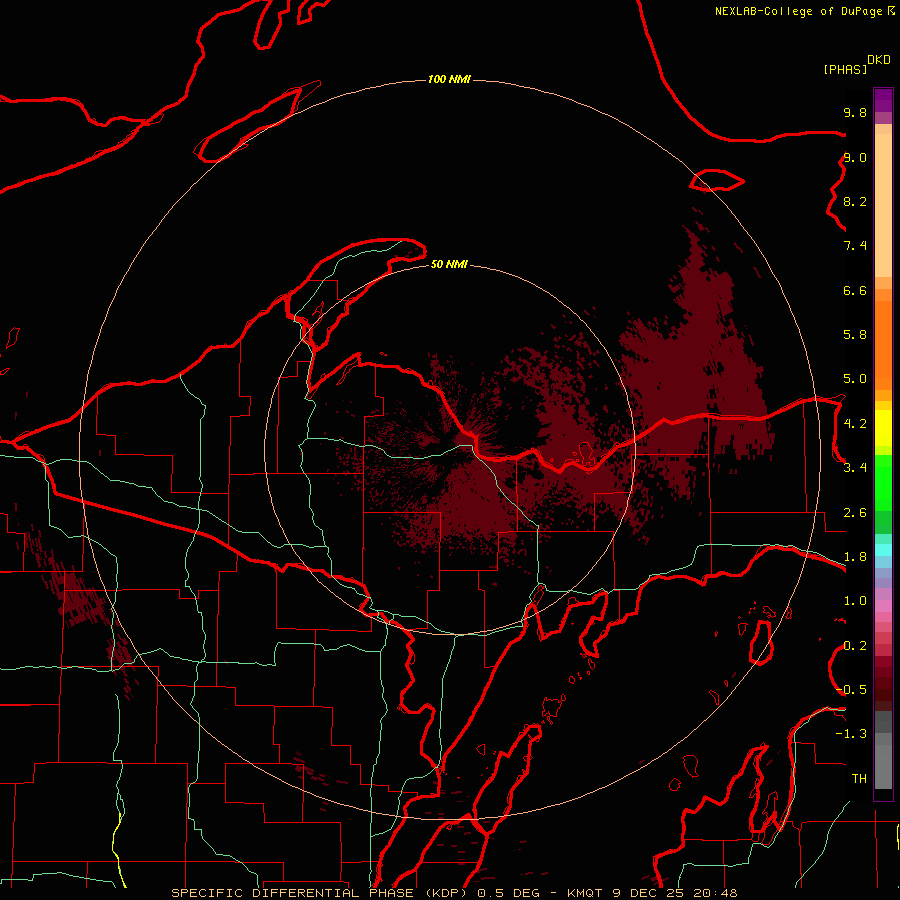Click the -0.5 value on the color scale
The height and width of the screenshot is (900, 900).
coord(851,689)
